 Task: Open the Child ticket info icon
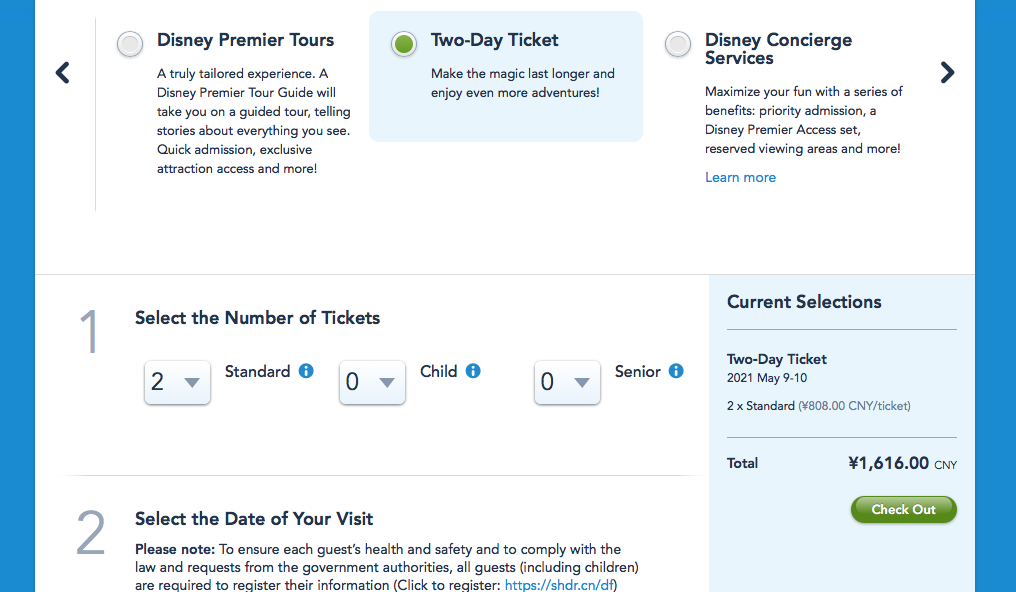[473, 371]
